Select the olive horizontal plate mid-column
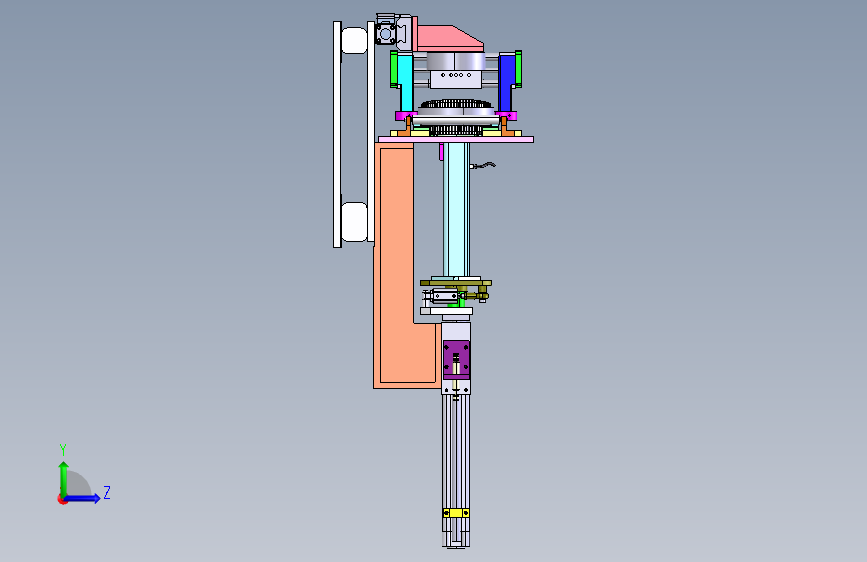This screenshot has height=562, width=867. (x=456, y=283)
